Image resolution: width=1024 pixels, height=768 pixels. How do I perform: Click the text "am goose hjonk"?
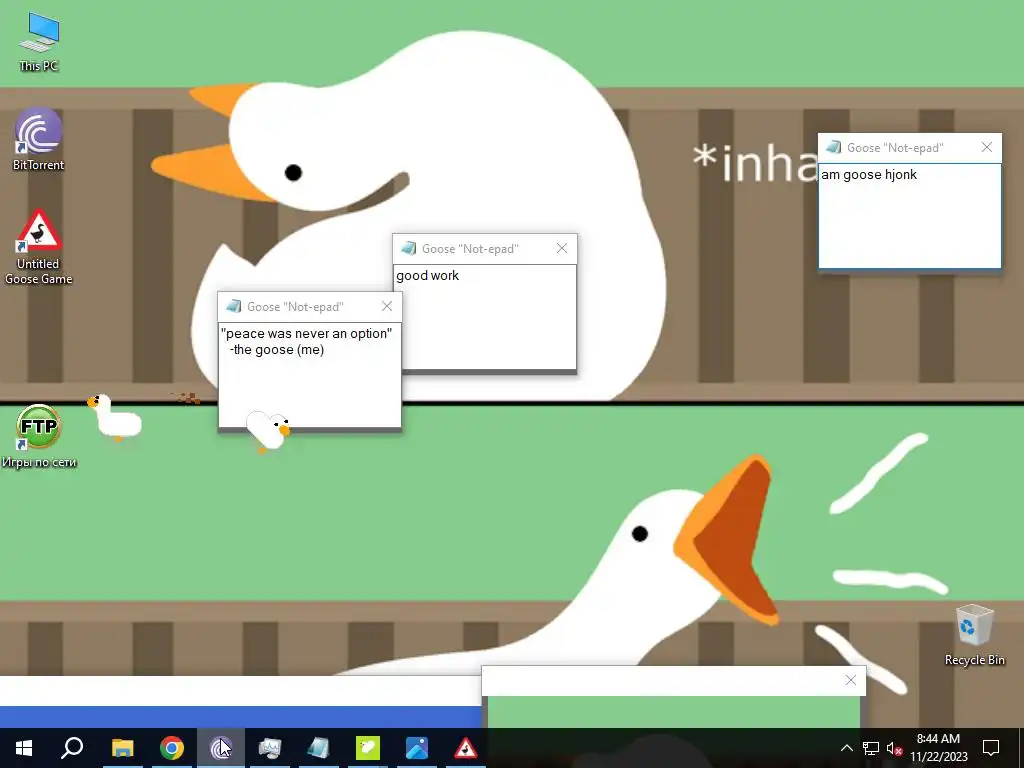(869, 174)
